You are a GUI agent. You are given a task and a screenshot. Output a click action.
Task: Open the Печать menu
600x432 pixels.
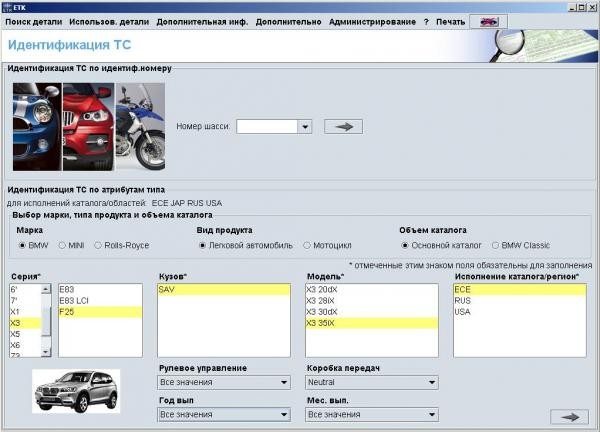(450, 22)
